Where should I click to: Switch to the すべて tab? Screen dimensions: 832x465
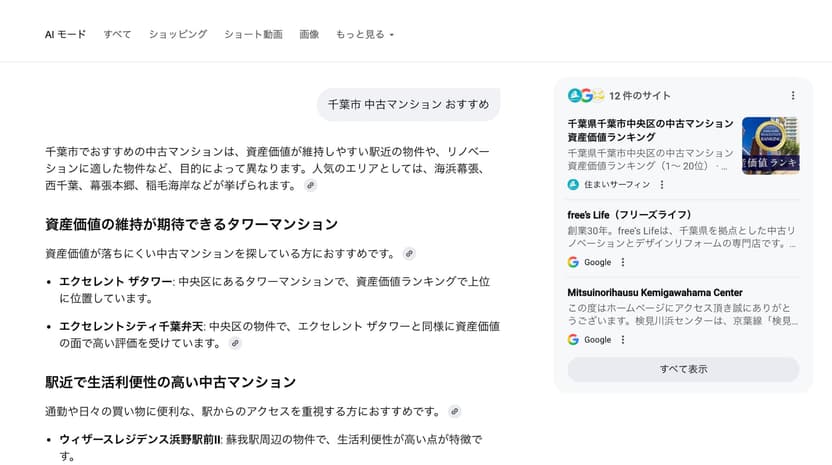pyautogui.click(x=117, y=35)
